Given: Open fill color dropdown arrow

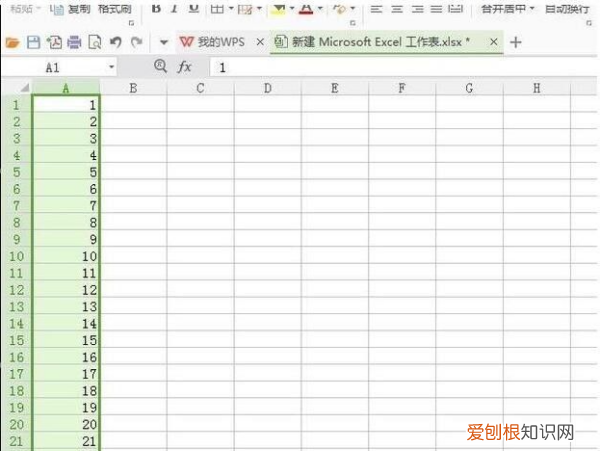Looking at the screenshot, I should [292, 8].
